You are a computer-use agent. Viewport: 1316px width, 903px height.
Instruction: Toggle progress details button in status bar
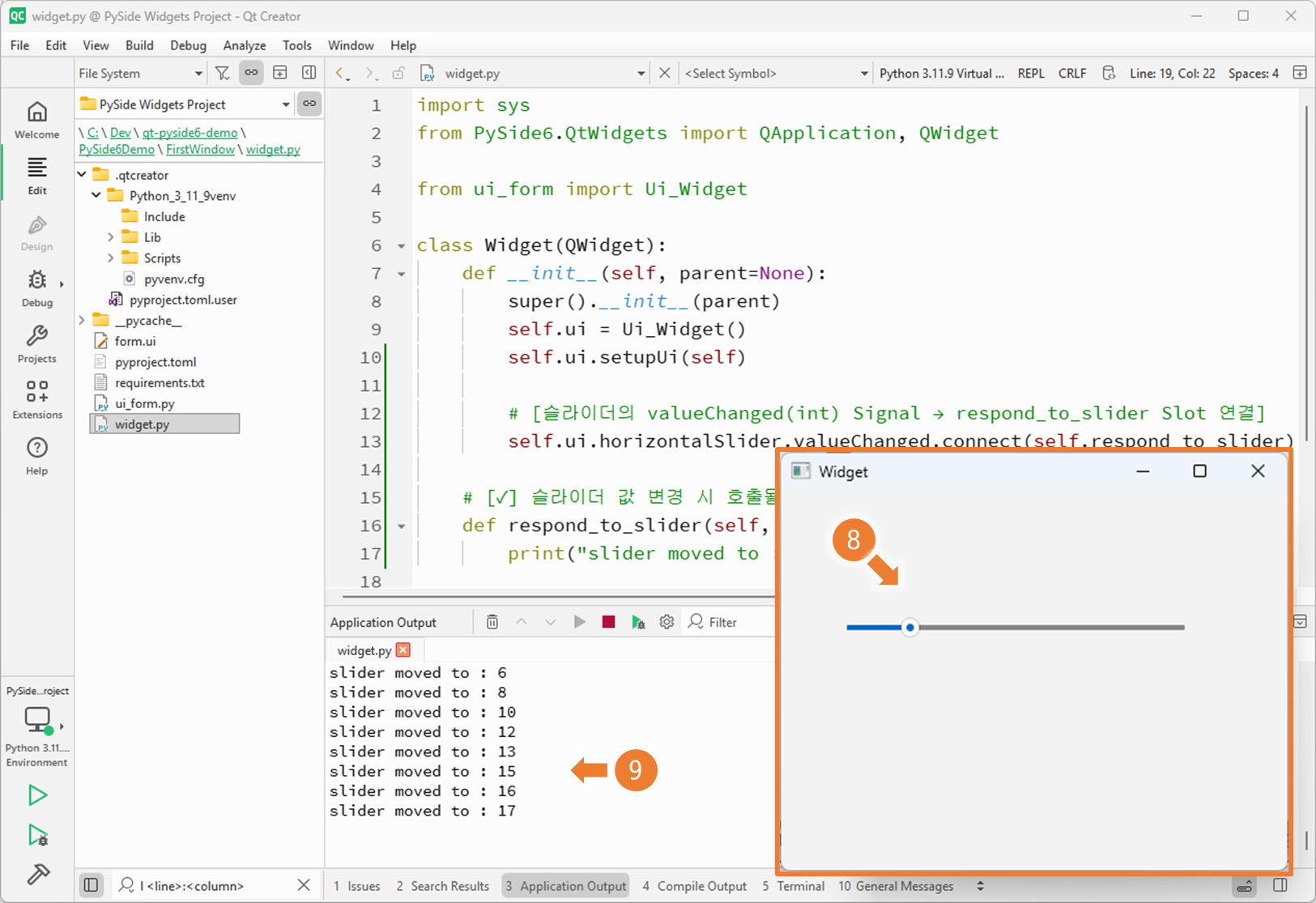1245,886
